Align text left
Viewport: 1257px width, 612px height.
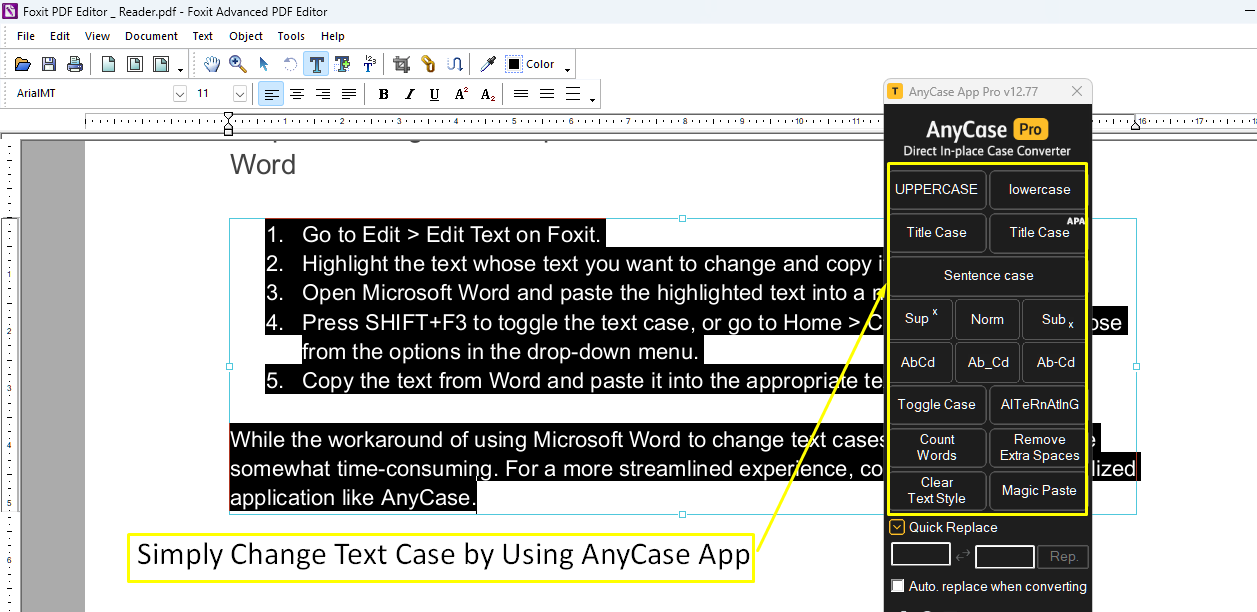[x=271, y=94]
